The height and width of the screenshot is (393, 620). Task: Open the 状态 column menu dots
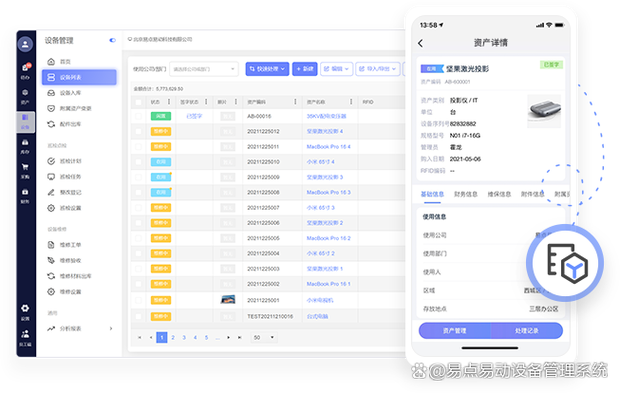point(169,102)
